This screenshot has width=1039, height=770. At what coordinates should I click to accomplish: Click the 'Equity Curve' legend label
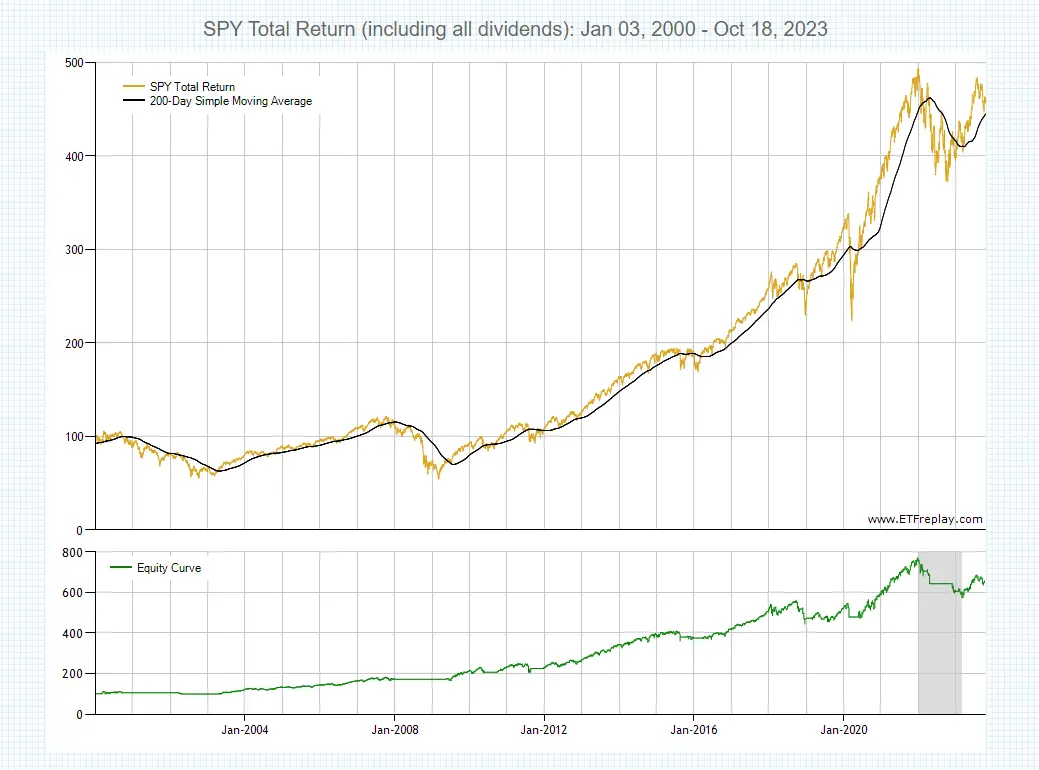coord(169,568)
